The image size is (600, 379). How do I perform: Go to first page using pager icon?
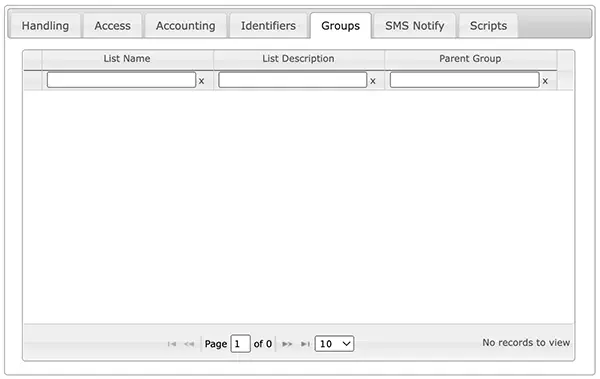172,344
